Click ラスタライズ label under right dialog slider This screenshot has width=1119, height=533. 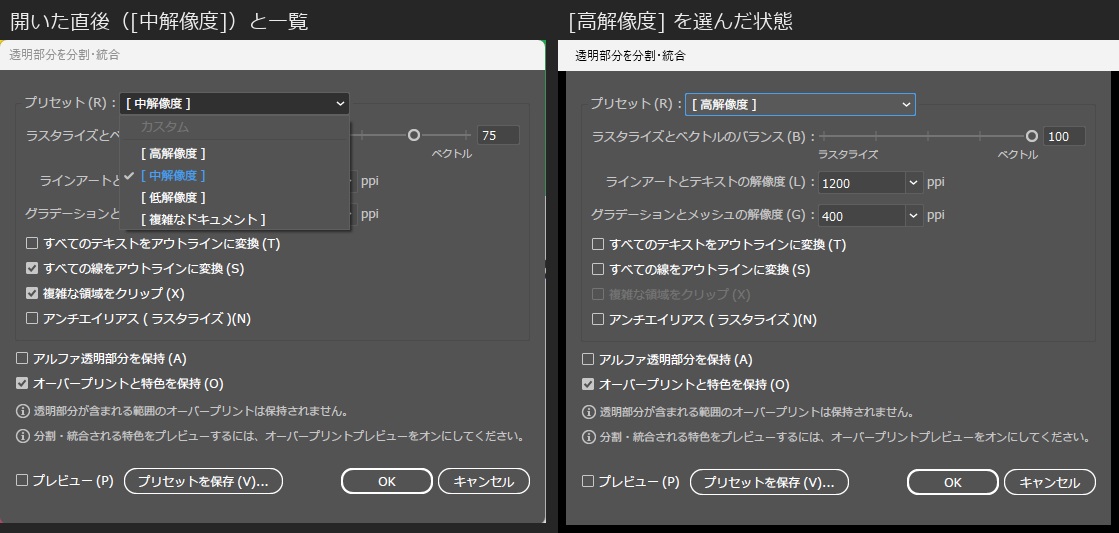tap(848, 154)
